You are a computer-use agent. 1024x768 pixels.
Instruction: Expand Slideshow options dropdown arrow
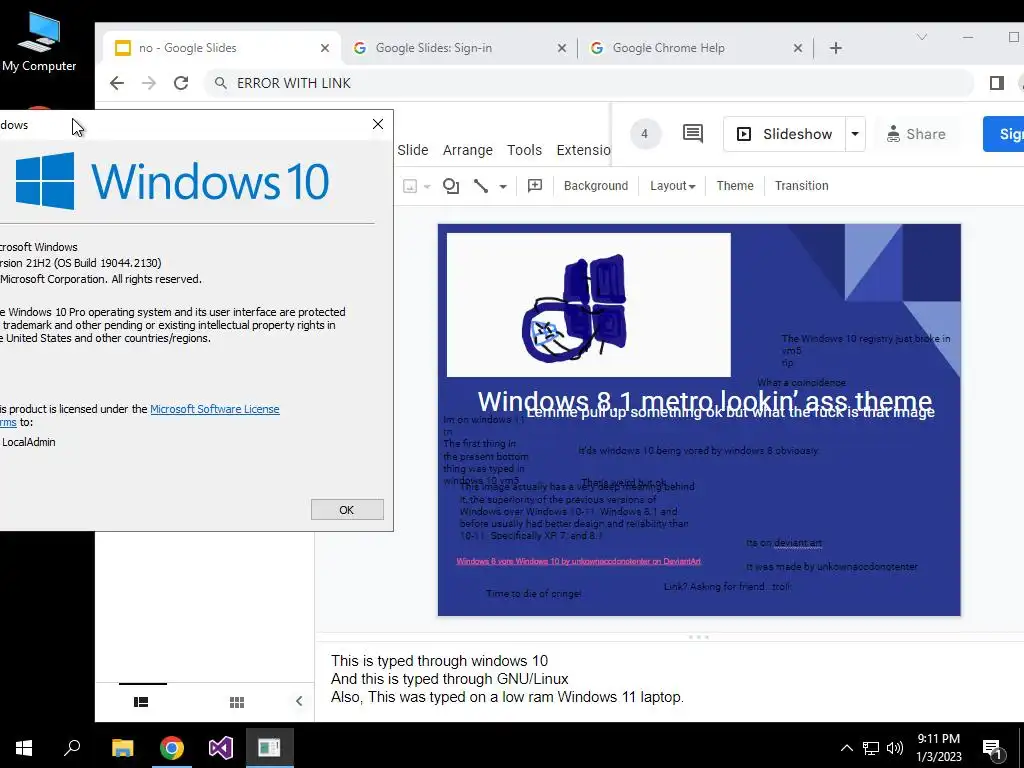pos(855,134)
